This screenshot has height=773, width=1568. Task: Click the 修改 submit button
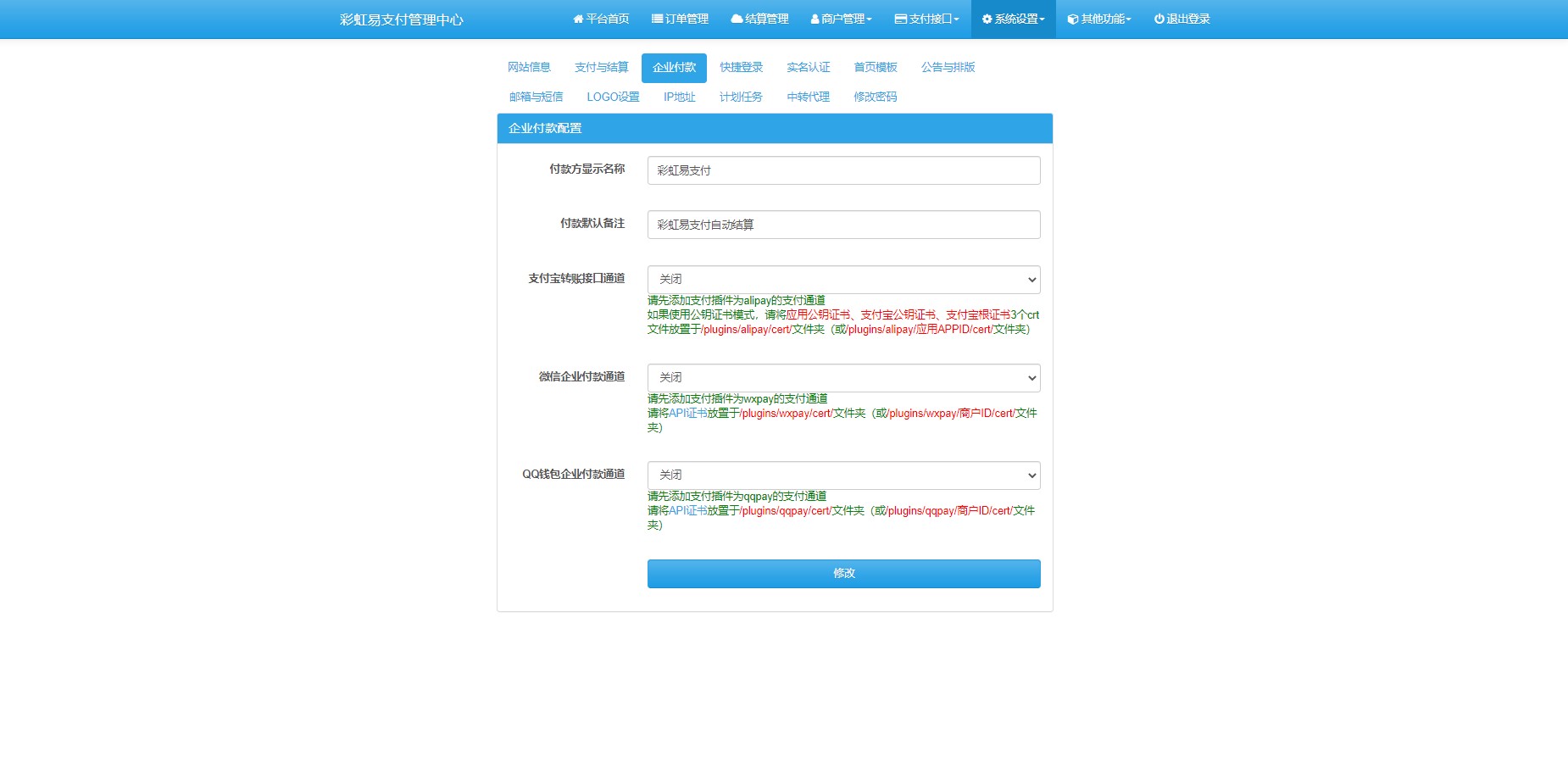tap(843, 574)
